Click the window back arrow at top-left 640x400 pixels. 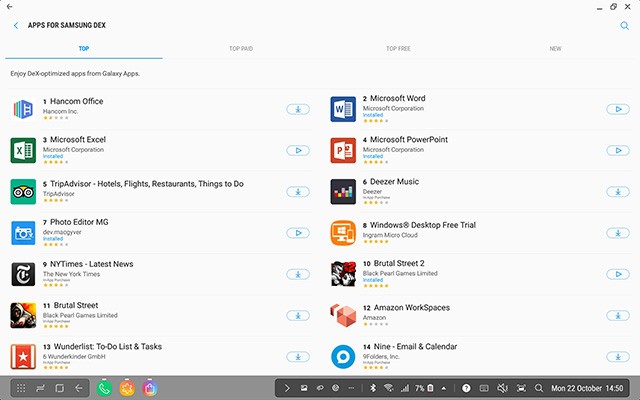(9, 7)
